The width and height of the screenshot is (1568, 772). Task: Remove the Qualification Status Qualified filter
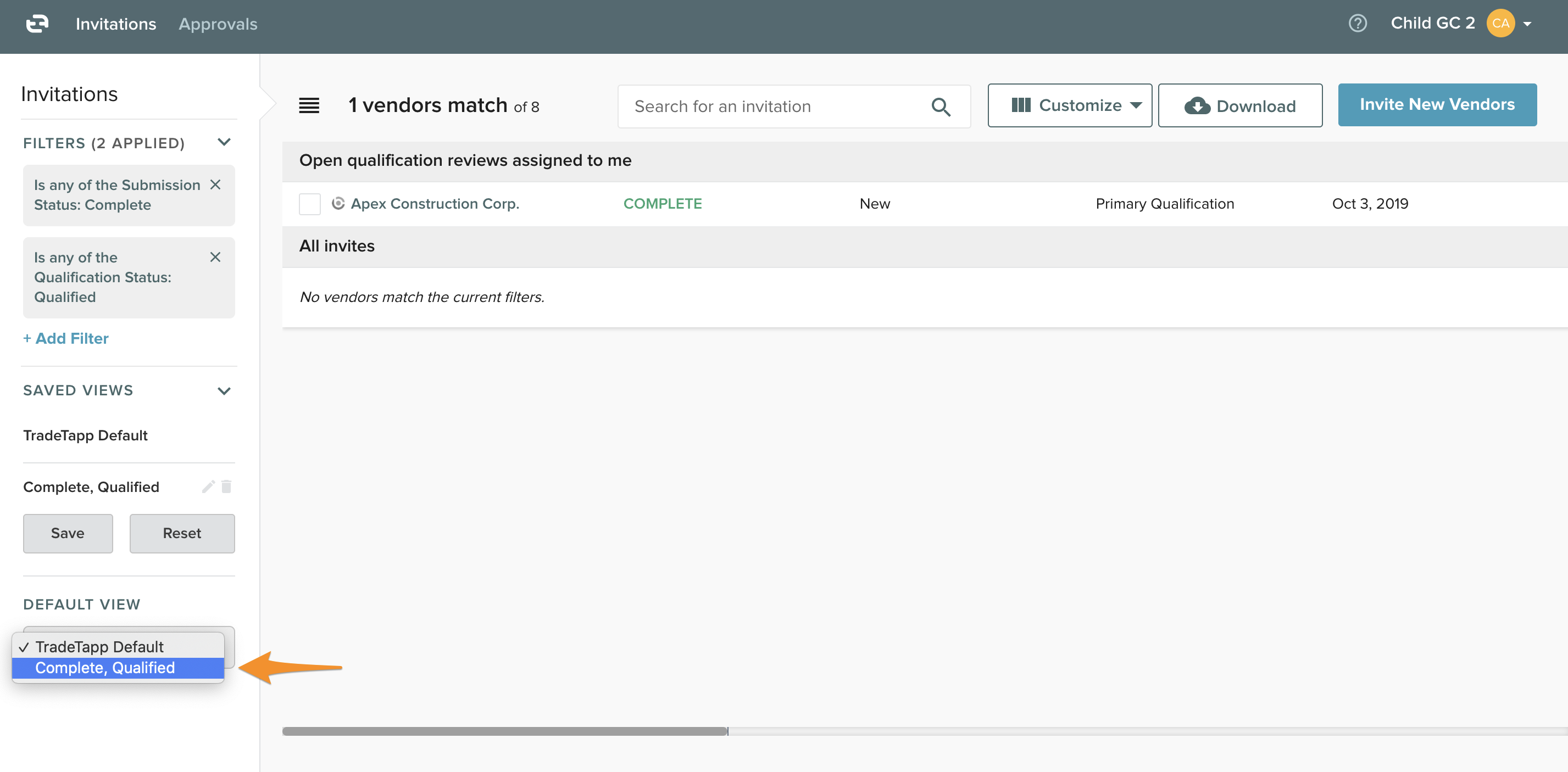coord(215,258)
